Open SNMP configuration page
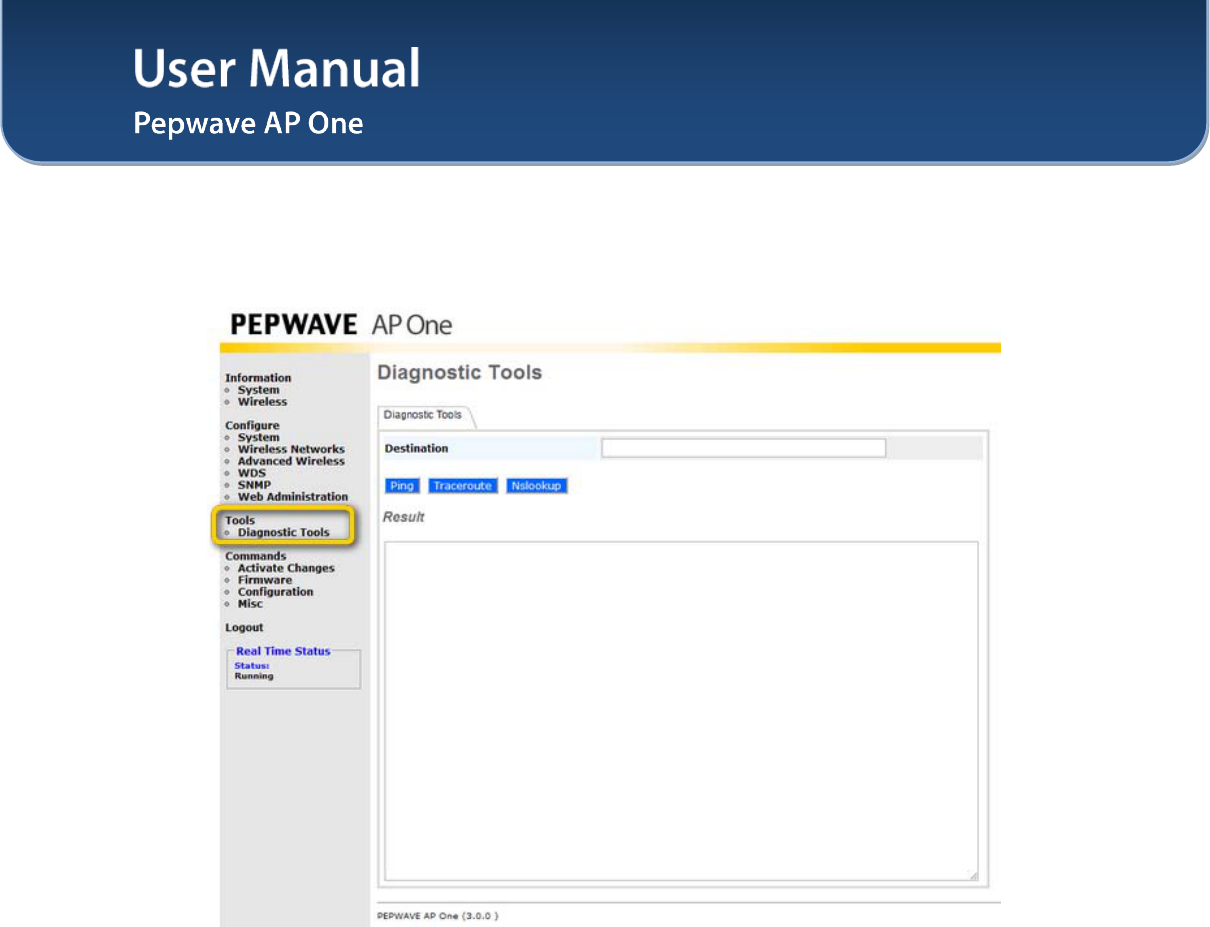Viewport: 1210px width, 927px height. [254, 485]
